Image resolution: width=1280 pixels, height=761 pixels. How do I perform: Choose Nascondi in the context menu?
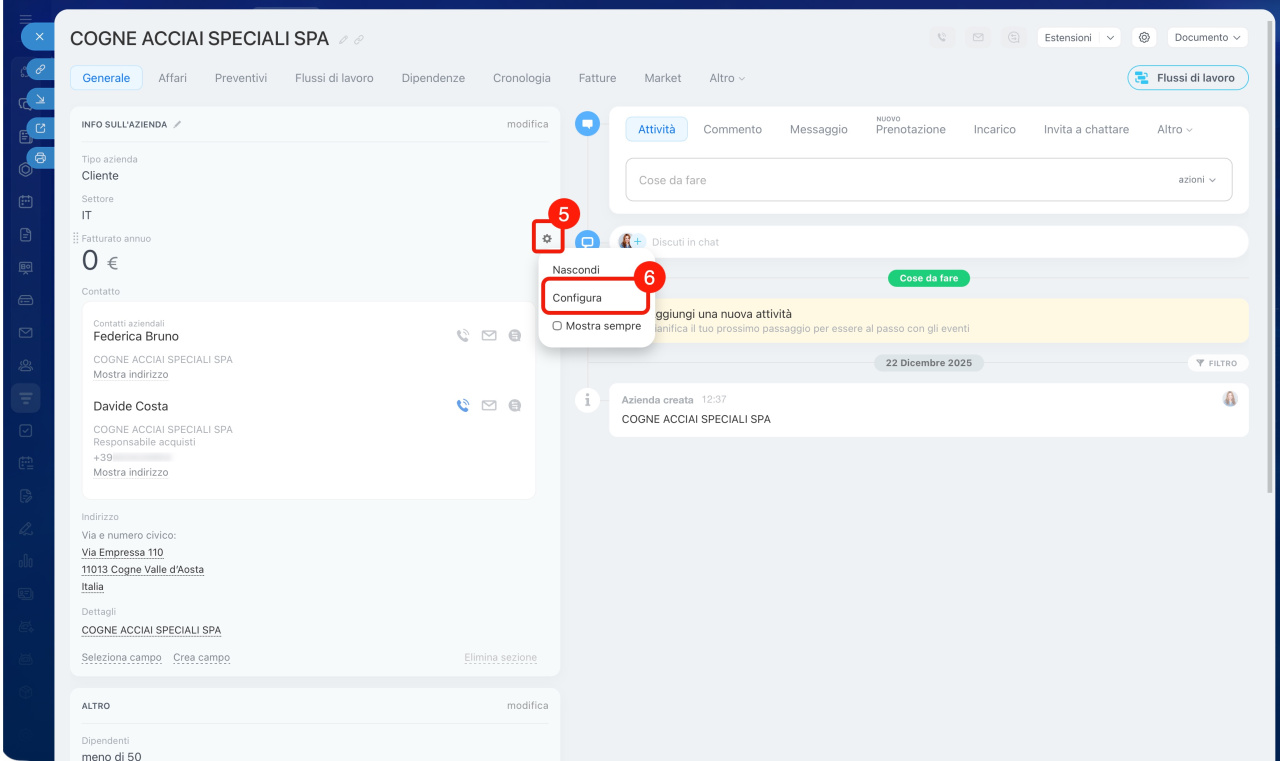(576, 270)
